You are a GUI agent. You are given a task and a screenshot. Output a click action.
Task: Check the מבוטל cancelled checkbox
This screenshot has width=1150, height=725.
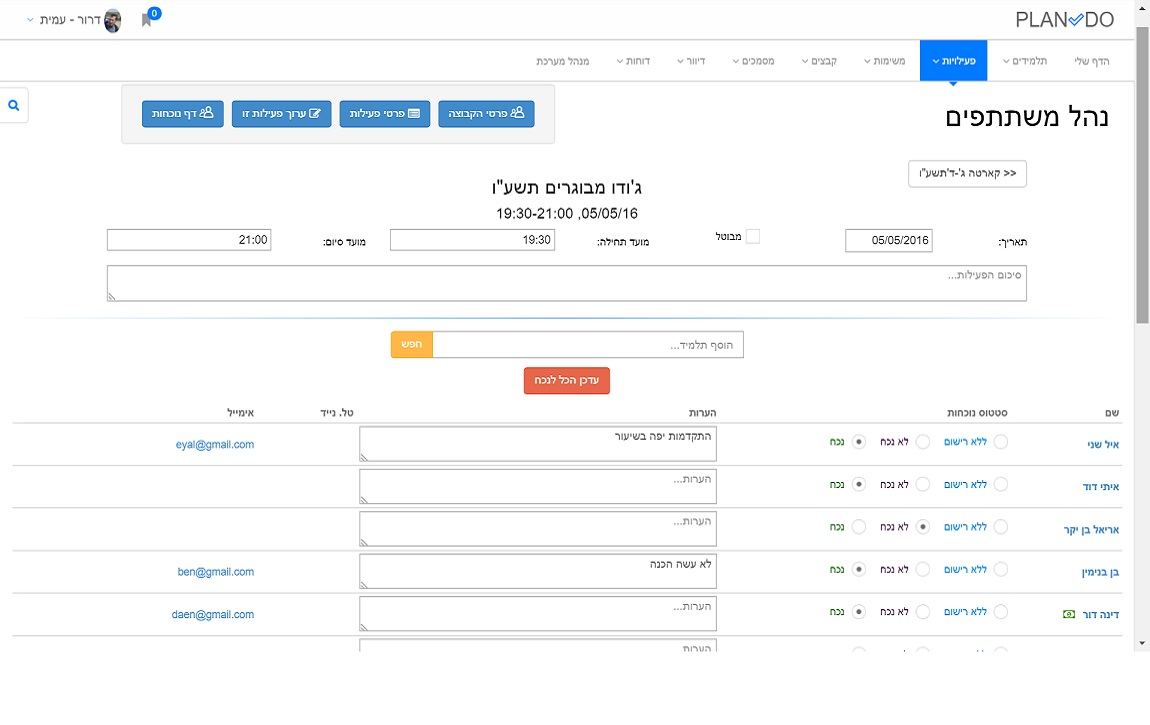pyautogui.click(x=753, y=237)
